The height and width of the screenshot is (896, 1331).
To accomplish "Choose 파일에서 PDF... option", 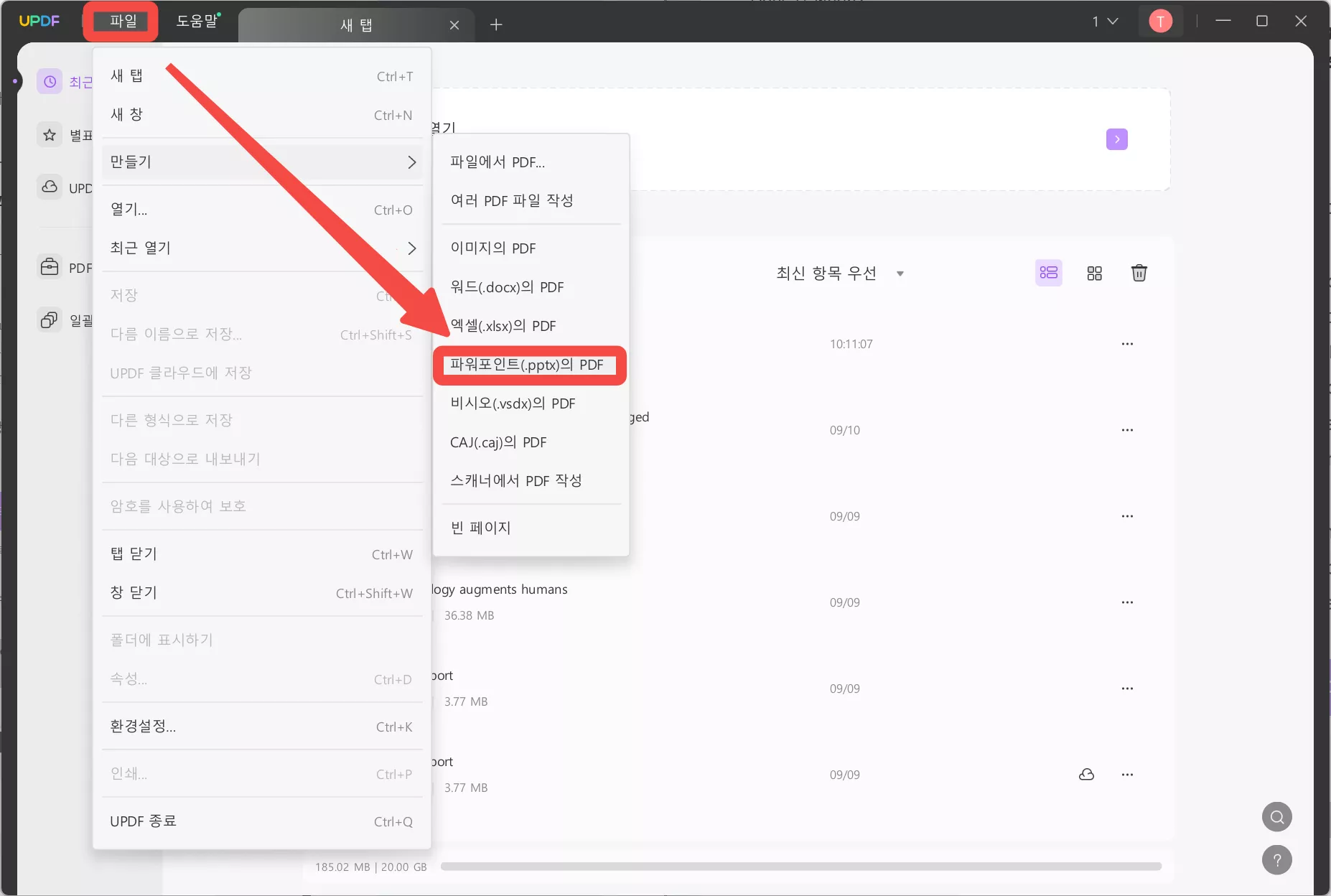I will point(531,162).
